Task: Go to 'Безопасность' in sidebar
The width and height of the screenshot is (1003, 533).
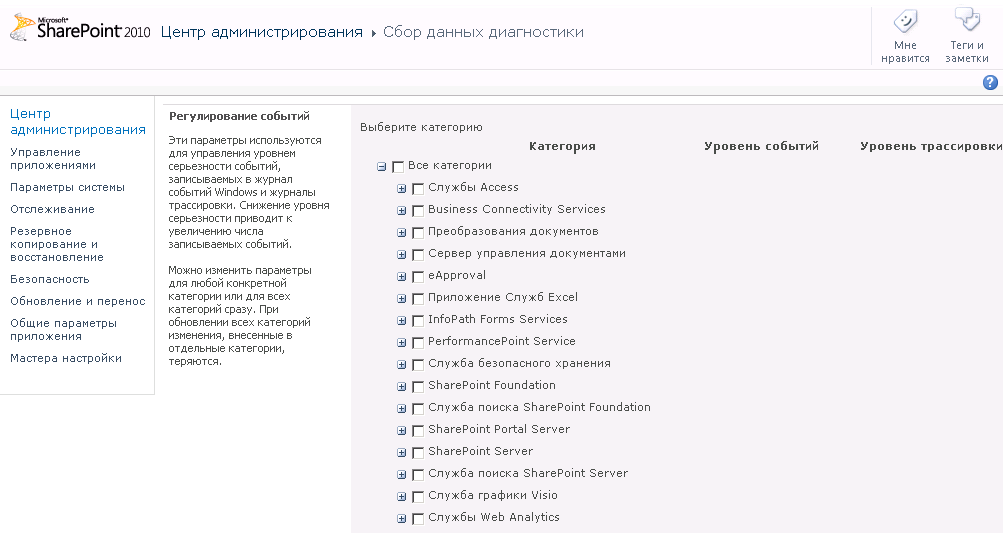Action: [x=50, y=280]
